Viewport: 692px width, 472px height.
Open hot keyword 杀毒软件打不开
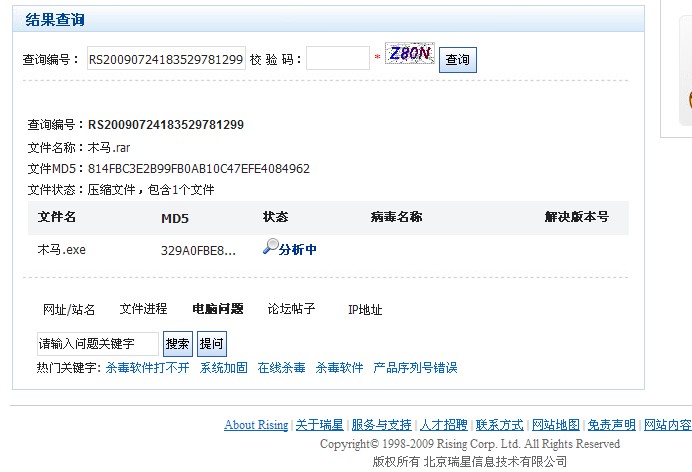coord(147,368)
